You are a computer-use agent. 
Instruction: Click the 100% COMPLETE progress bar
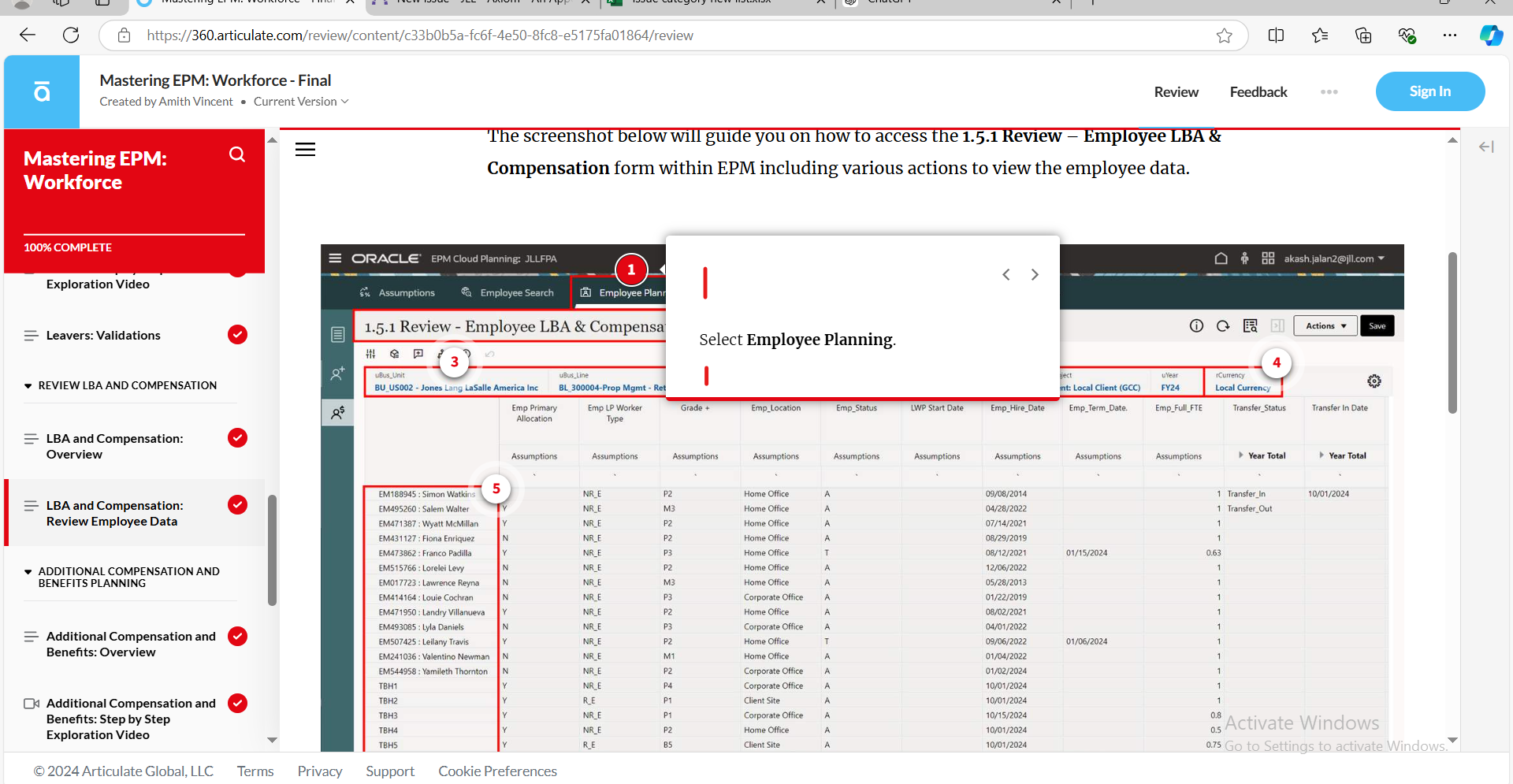pyautogui.click(x=134, y=234)
